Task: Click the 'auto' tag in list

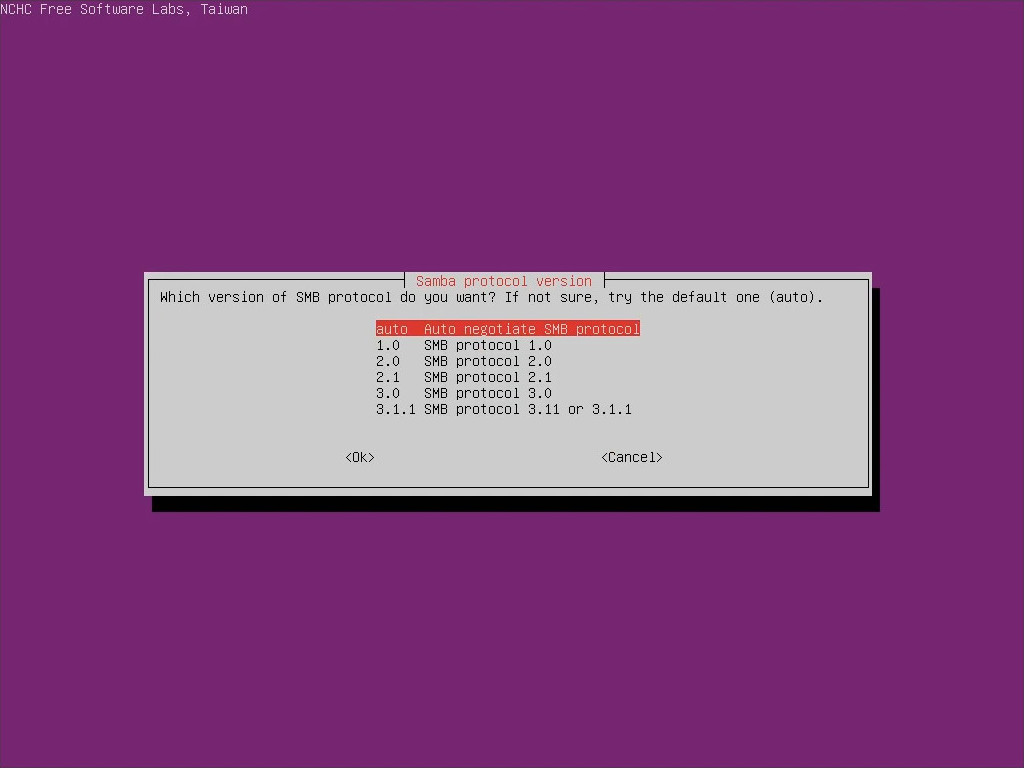Action: (391, 329)
